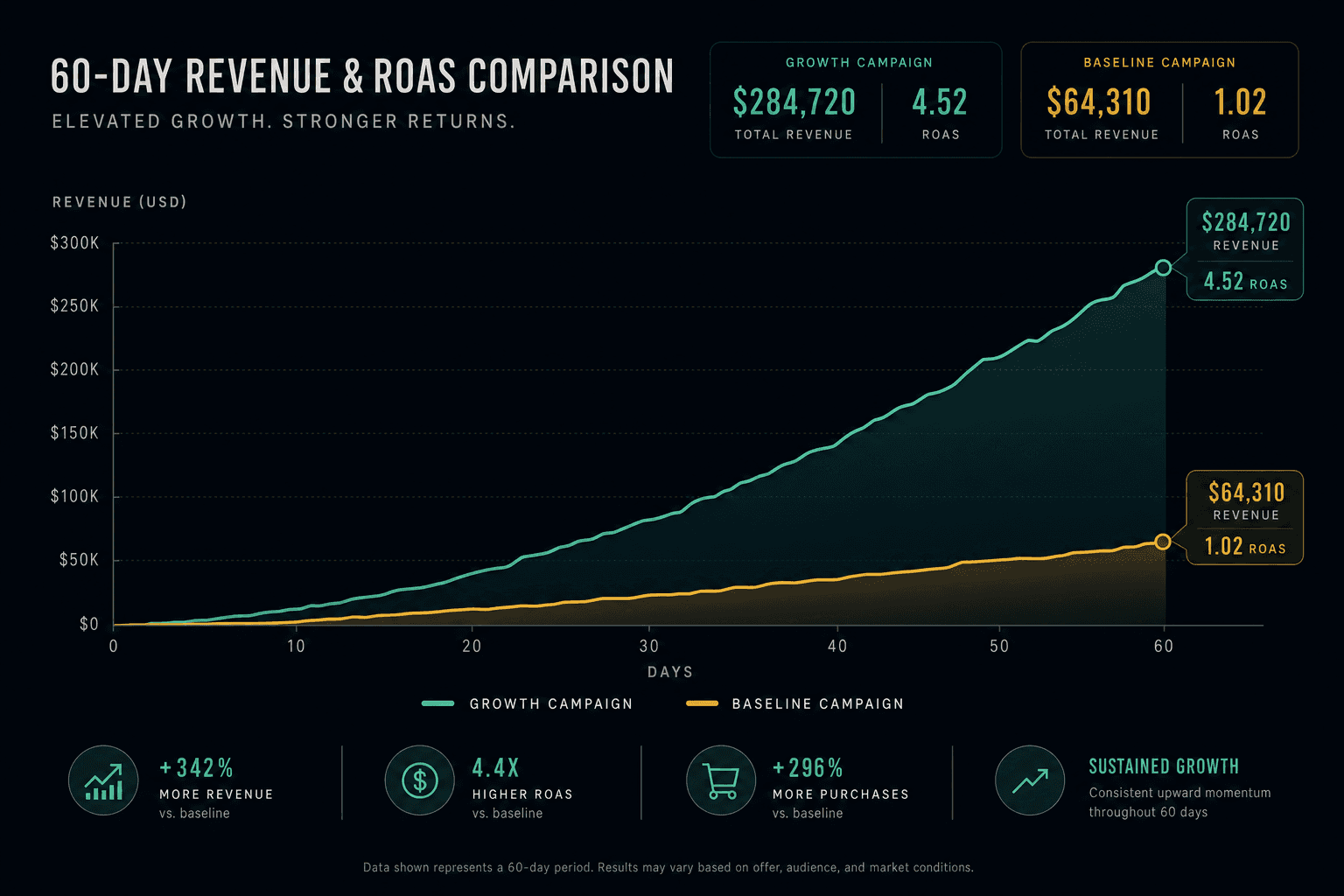This screenshot has width=1344, height=896.
Task: Click the 60-Day Revenue & ROAS Comparison title
Action: point(362,76)
